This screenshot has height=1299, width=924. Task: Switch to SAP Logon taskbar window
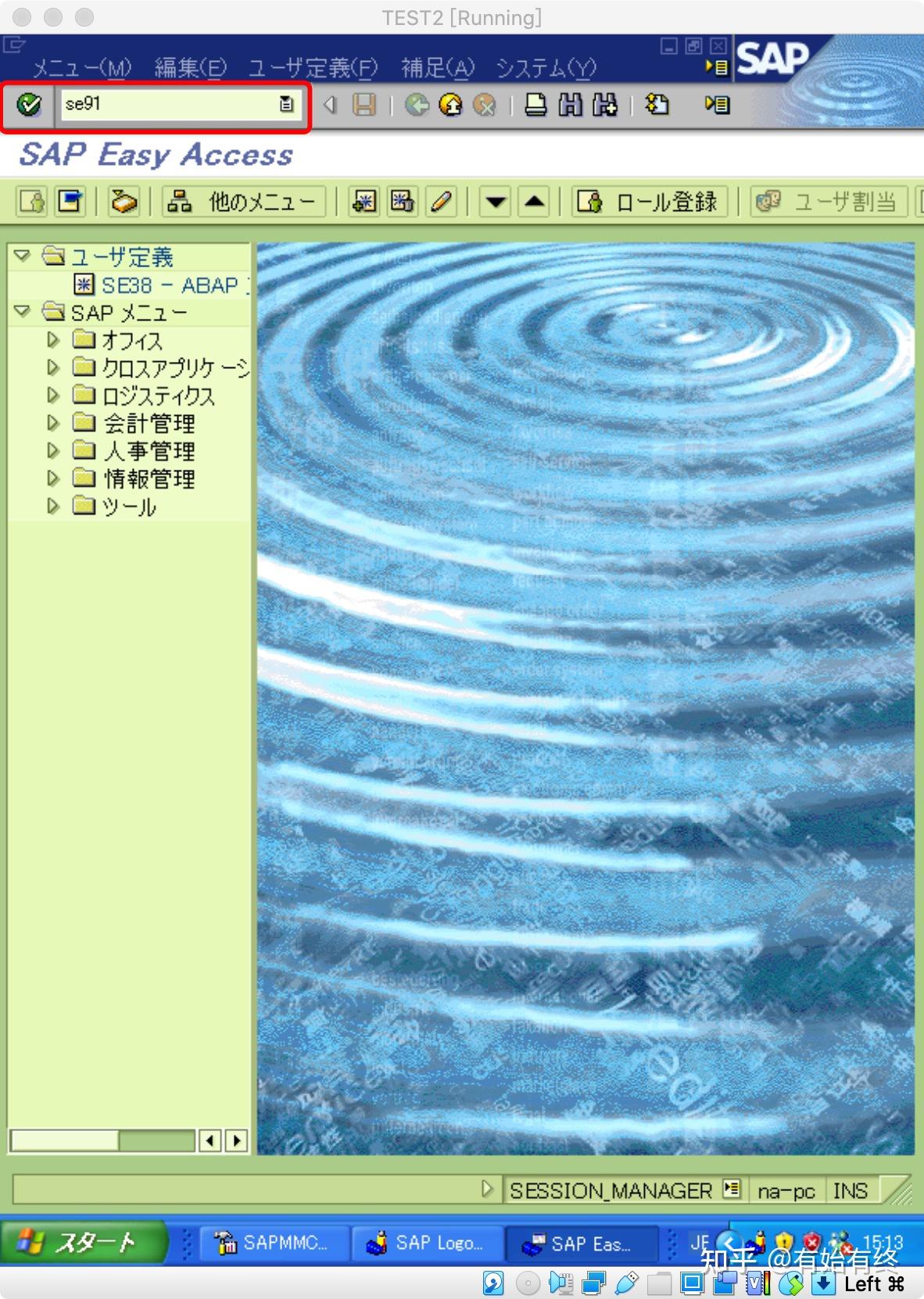tap(426, 1243)
